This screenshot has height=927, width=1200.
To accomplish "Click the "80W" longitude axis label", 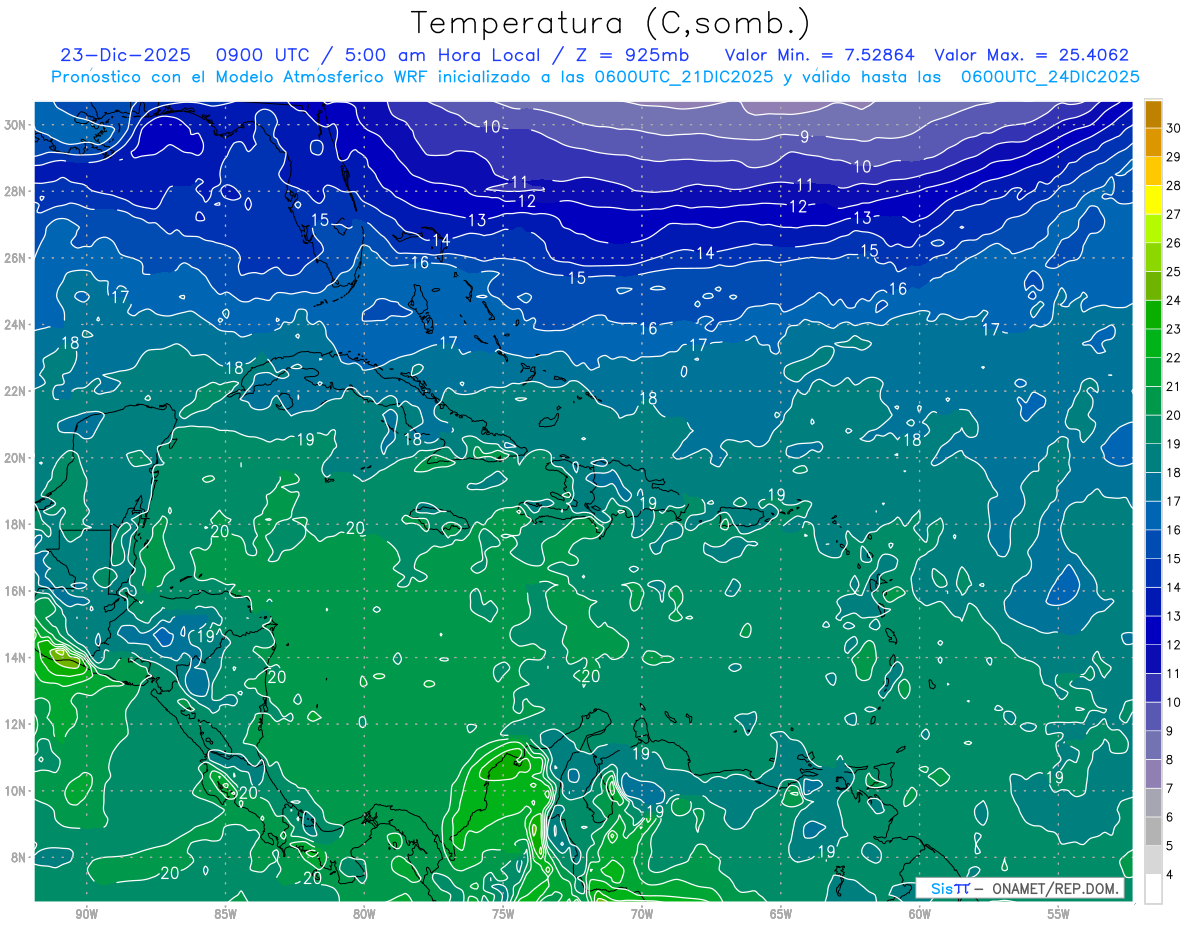I will pyautogui.click(x=364, y=914).
